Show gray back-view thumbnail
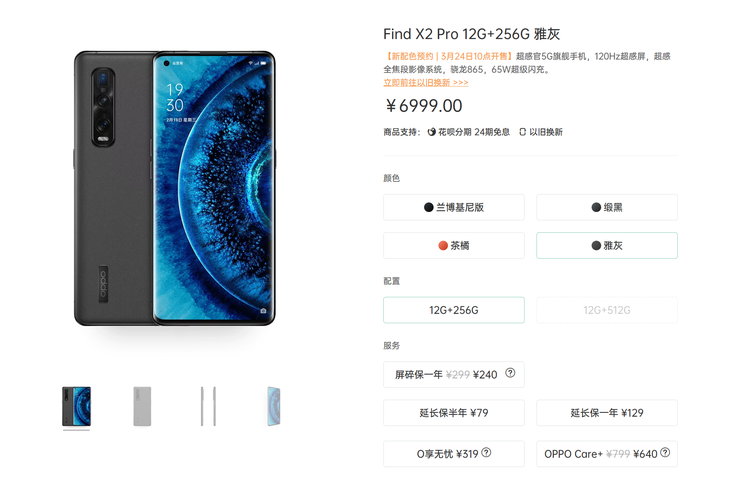Screen dimensions: 730x481 (x=142, y=406)
